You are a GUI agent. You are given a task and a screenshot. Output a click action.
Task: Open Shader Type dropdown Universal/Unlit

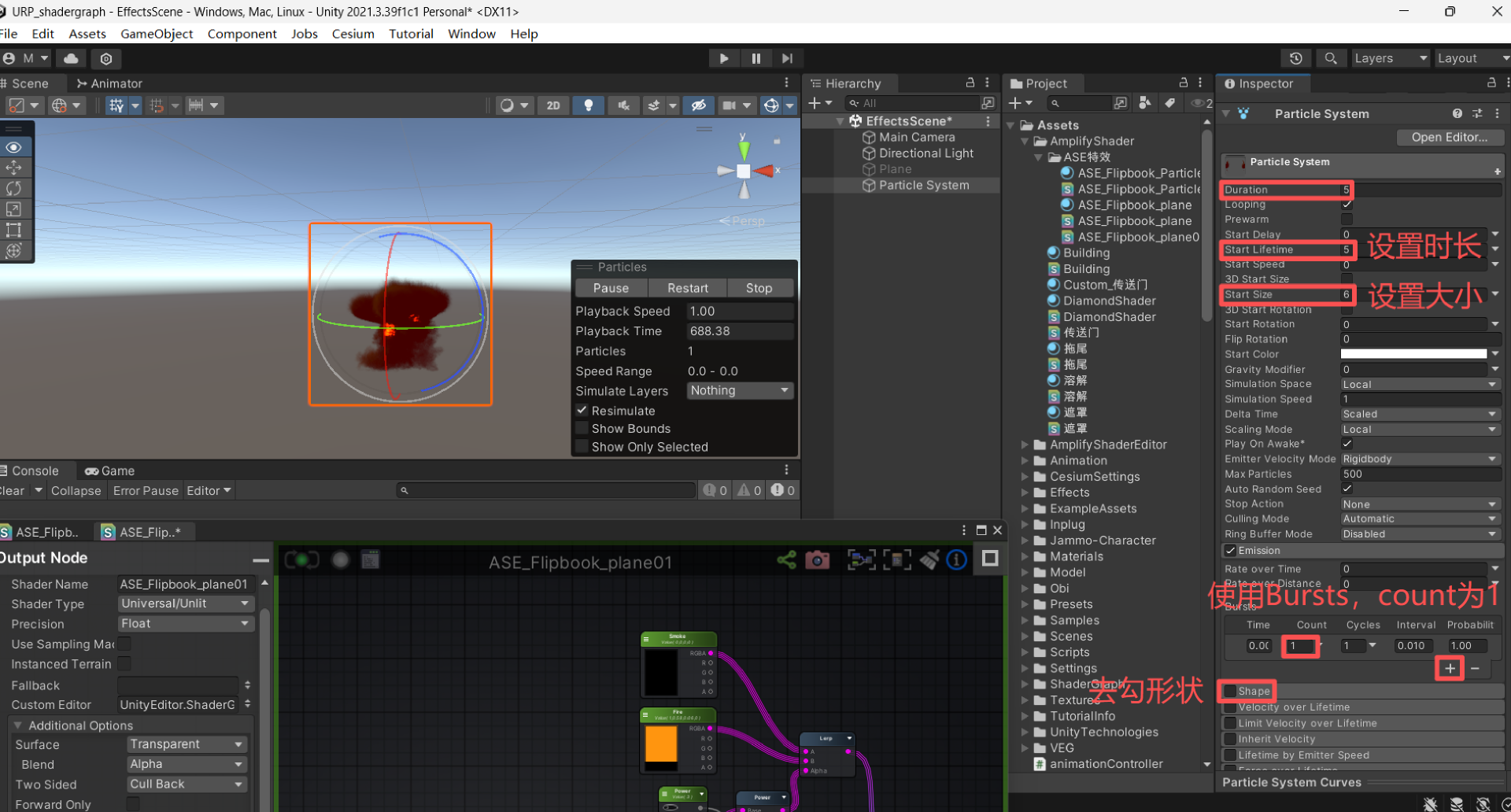[x=185, y=603]
